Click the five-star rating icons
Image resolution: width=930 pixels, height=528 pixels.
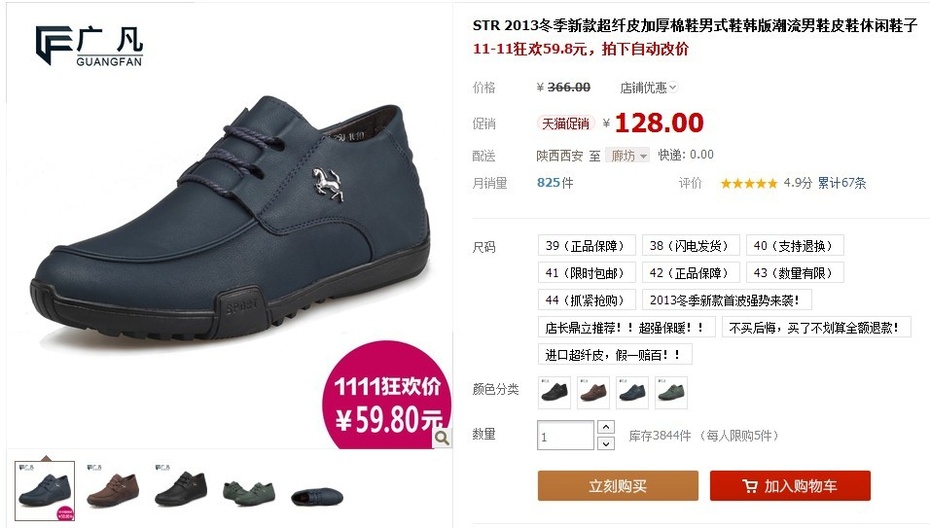tap(749, 183)
